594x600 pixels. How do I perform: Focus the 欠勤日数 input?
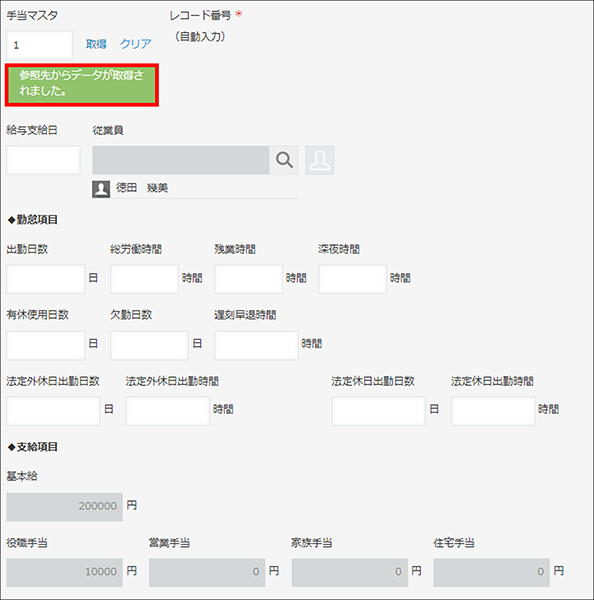click(149, 345)
